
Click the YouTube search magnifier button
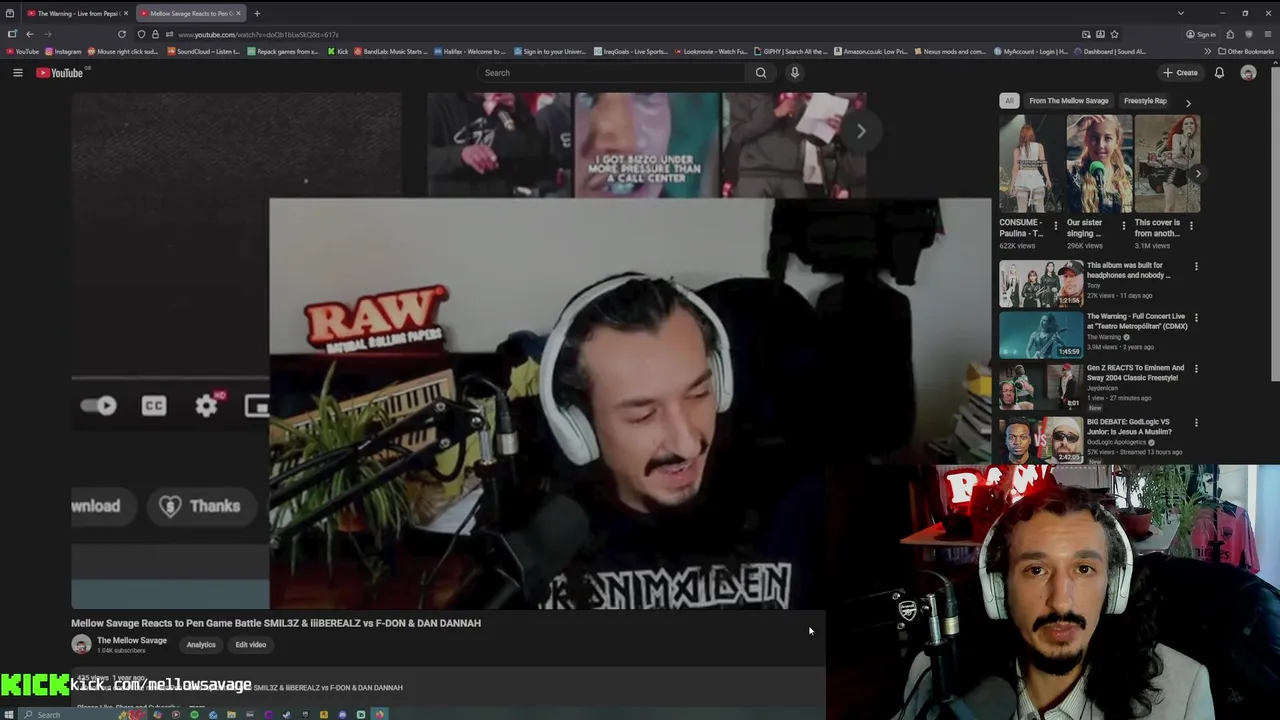click(x=761, y=73)
